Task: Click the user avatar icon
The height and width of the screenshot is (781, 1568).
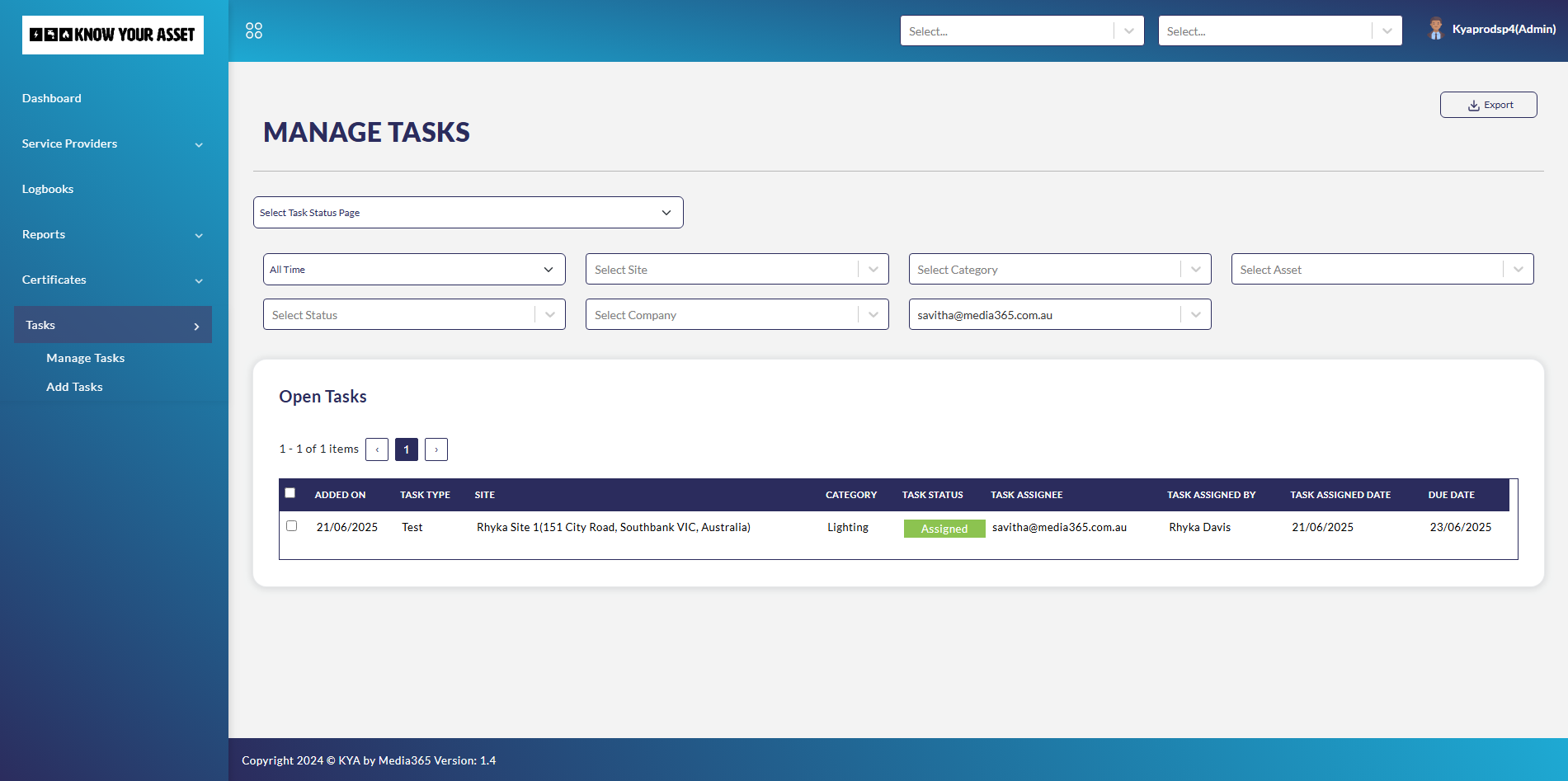Action: (x=1435, y=29)
